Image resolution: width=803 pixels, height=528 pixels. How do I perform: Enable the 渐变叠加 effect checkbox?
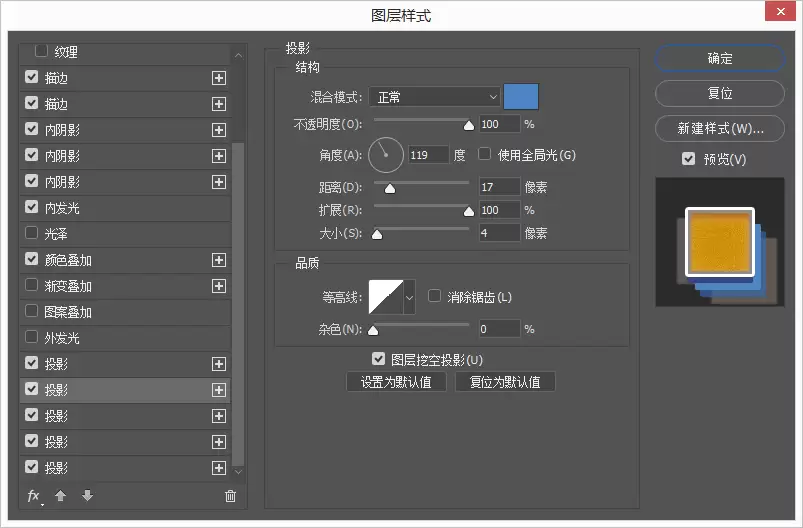31,285
